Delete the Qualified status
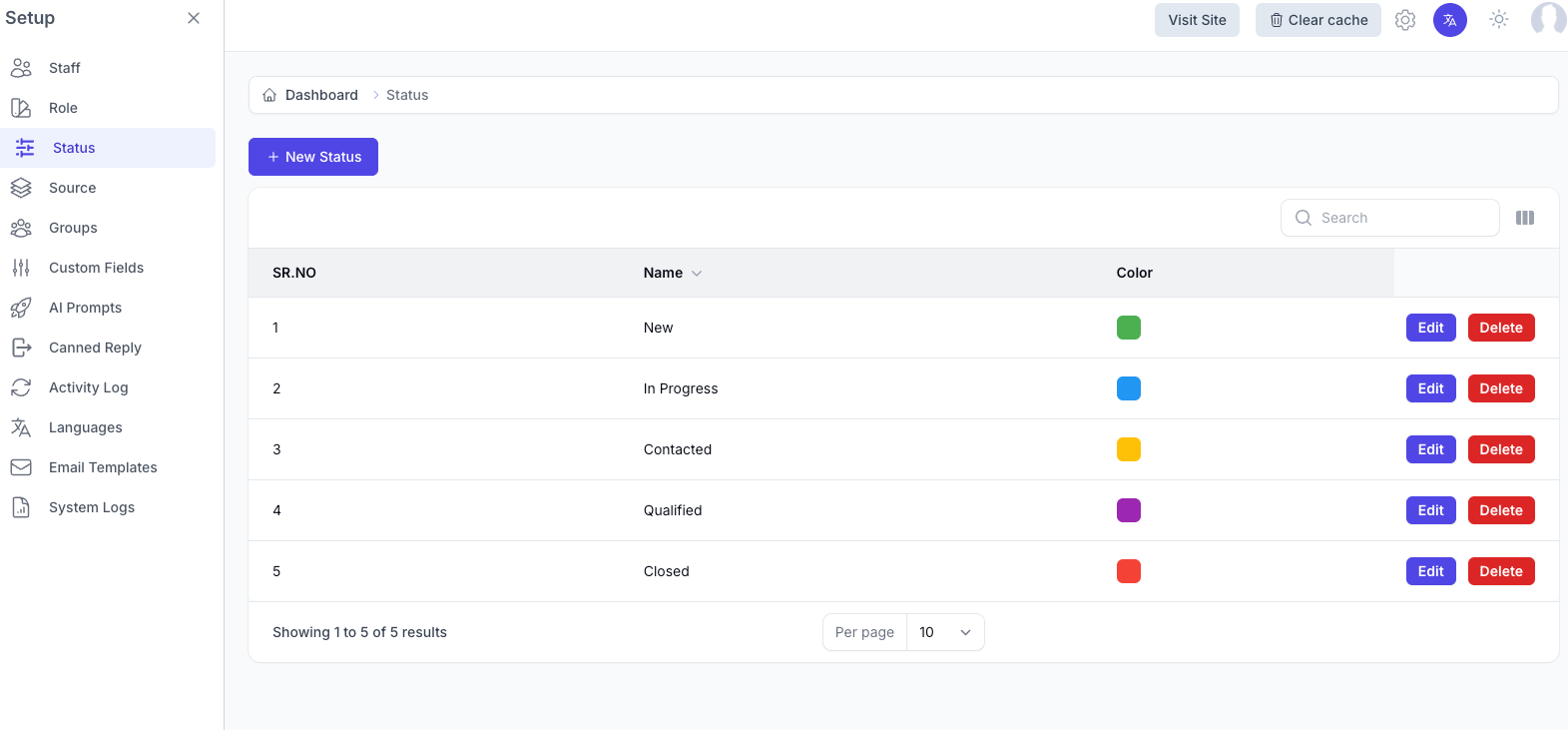Image resolution: width=1568 pixels, height=730 pixels. coord(1501,510)
